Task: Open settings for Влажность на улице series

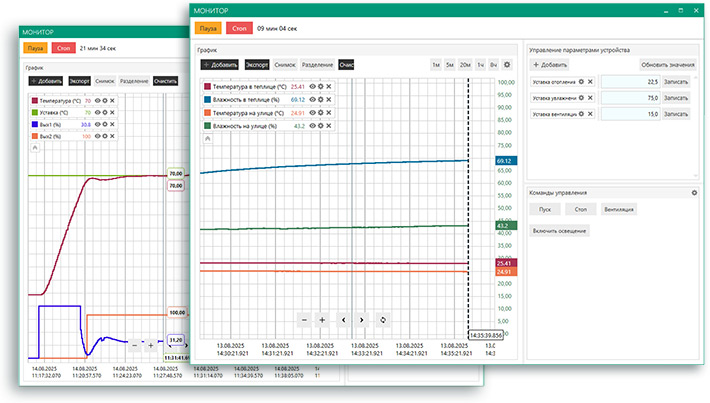Action: click(x=321, y=126)
